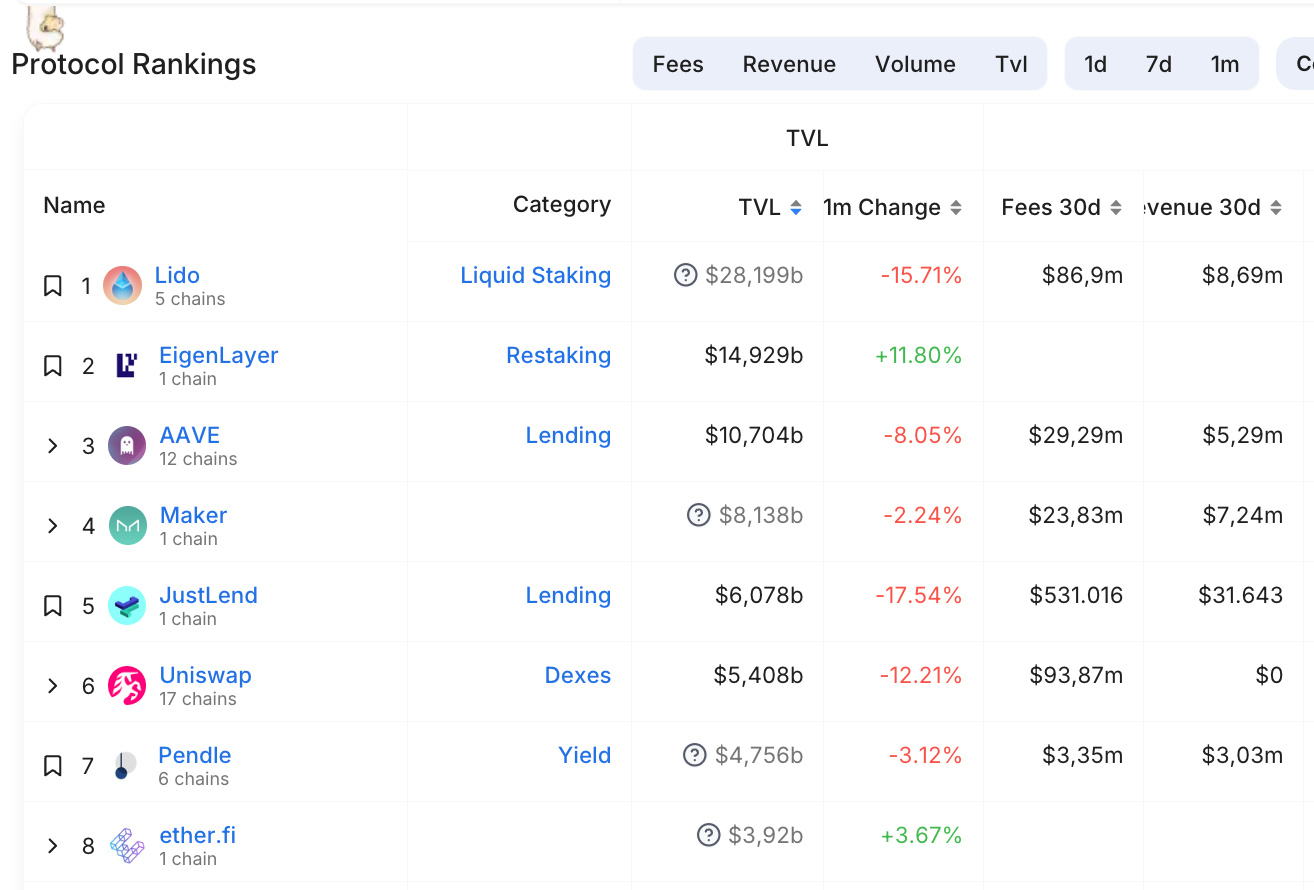Image resolution: width=1314 pixels, height=890 pixels.
Task: Bookmark the Lido protocol row
Action: click(53, 286)
